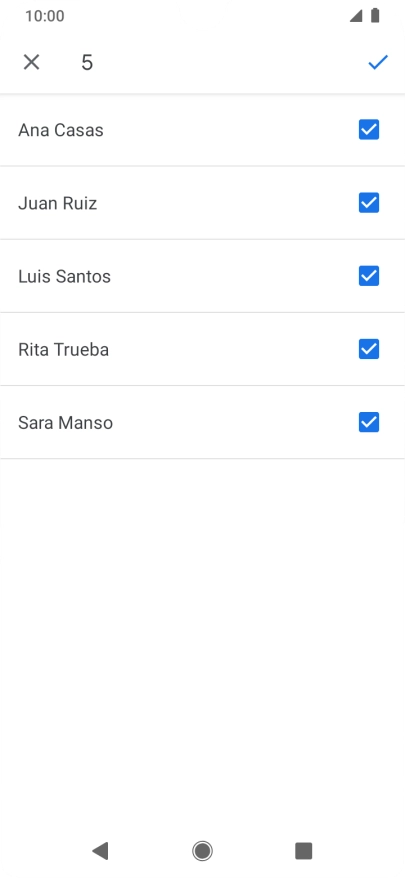Viewport: 405px width, 878px height.
Task: Uncheck the Juan Ruiz checkbox
Action: 369,203
